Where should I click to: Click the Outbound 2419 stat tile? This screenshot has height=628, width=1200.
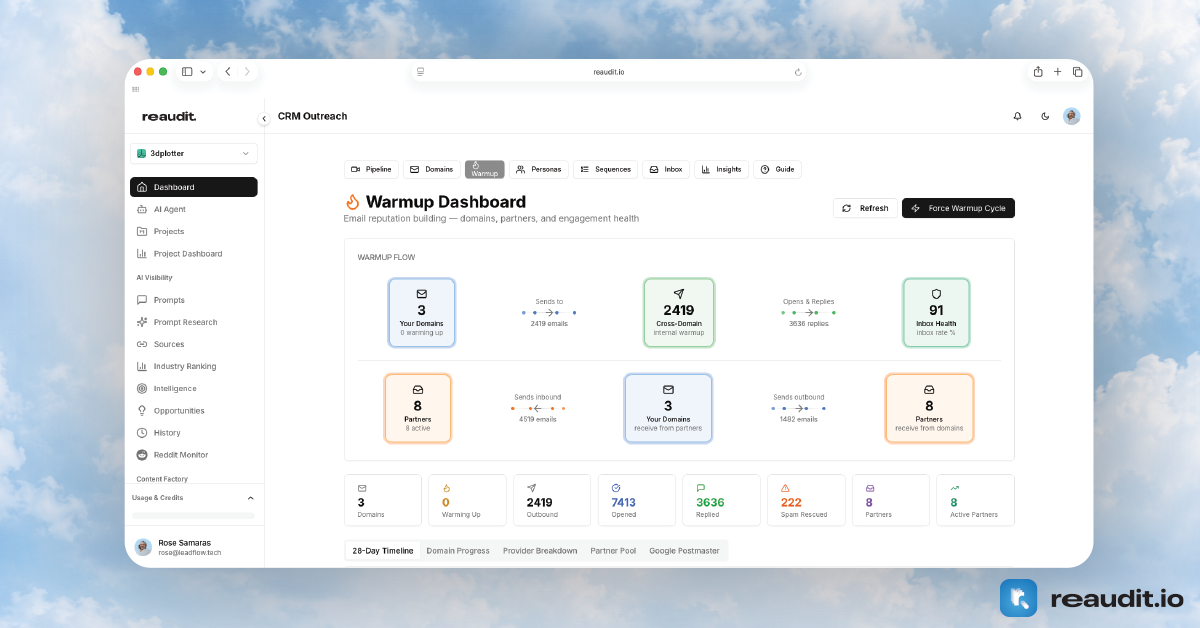[552, 500]
